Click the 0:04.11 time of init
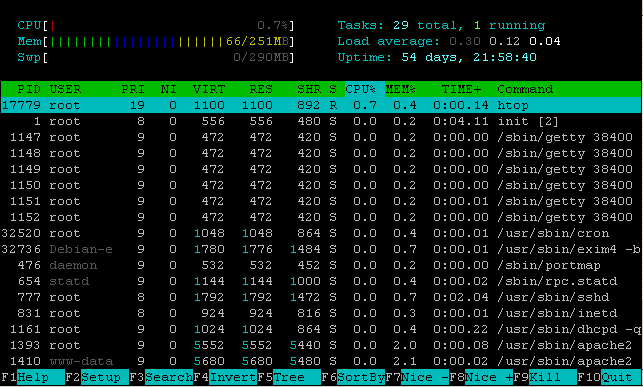This screenshot has height=387, width=643. (461, 121)
